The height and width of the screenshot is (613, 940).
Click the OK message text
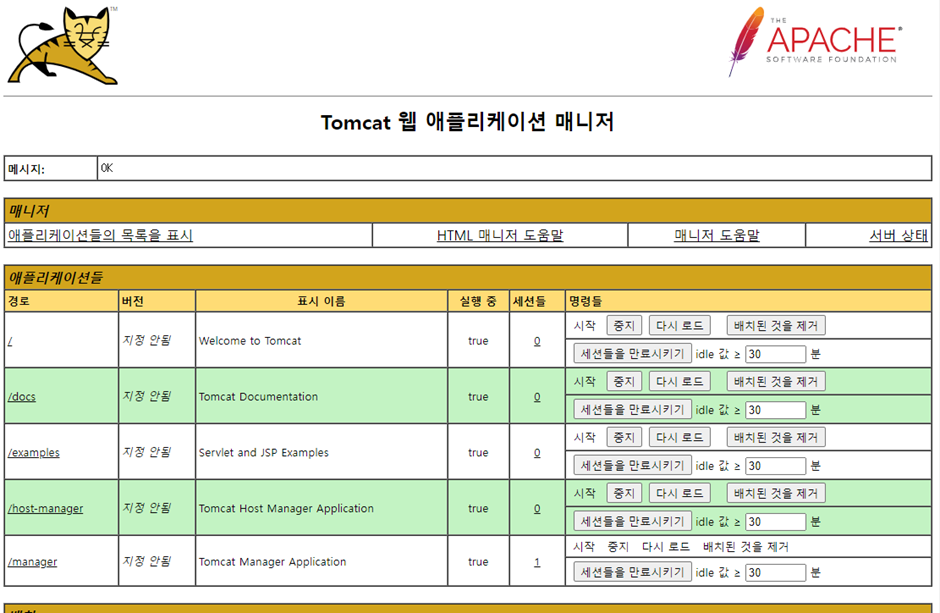107,168
